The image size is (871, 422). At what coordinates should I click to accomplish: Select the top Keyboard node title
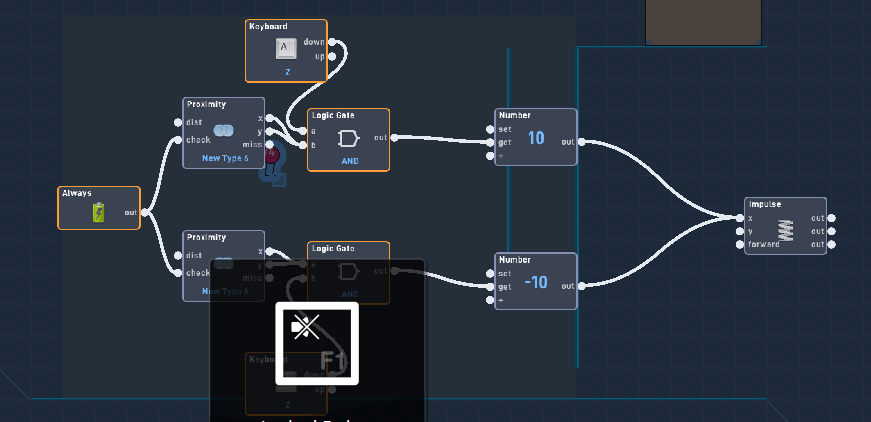[268, 27]
